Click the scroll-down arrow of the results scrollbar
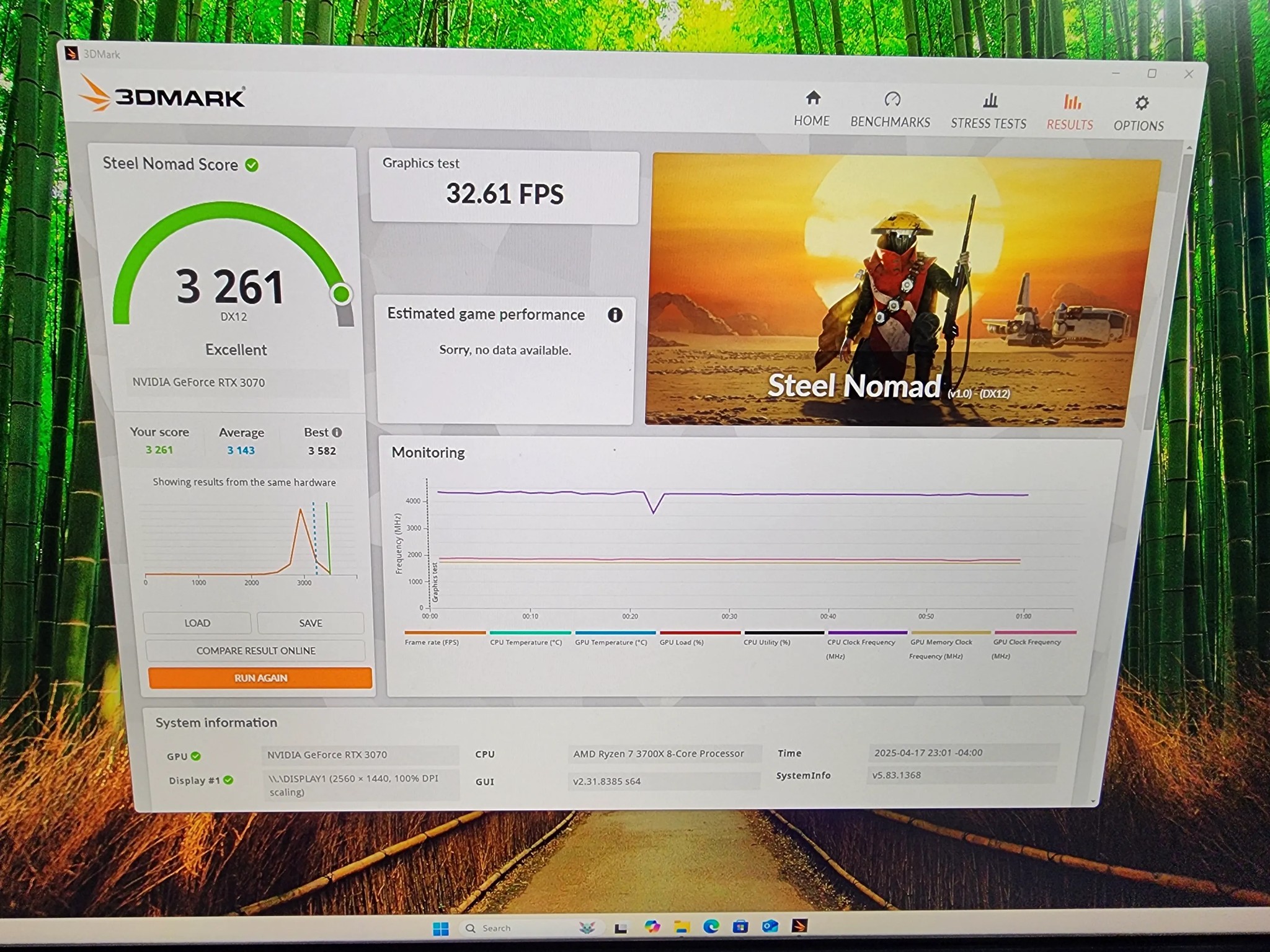 (x=1093, y=801)
